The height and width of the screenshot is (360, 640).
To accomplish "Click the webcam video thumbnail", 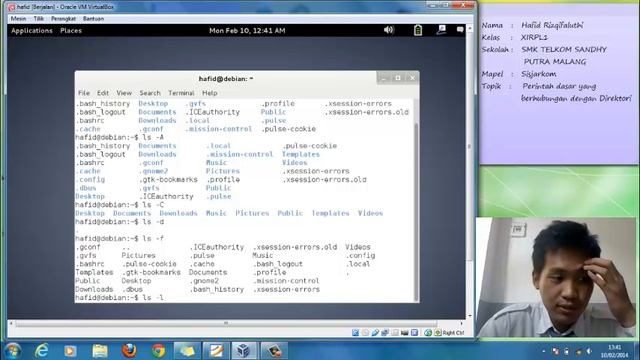I will click(556, 278).
